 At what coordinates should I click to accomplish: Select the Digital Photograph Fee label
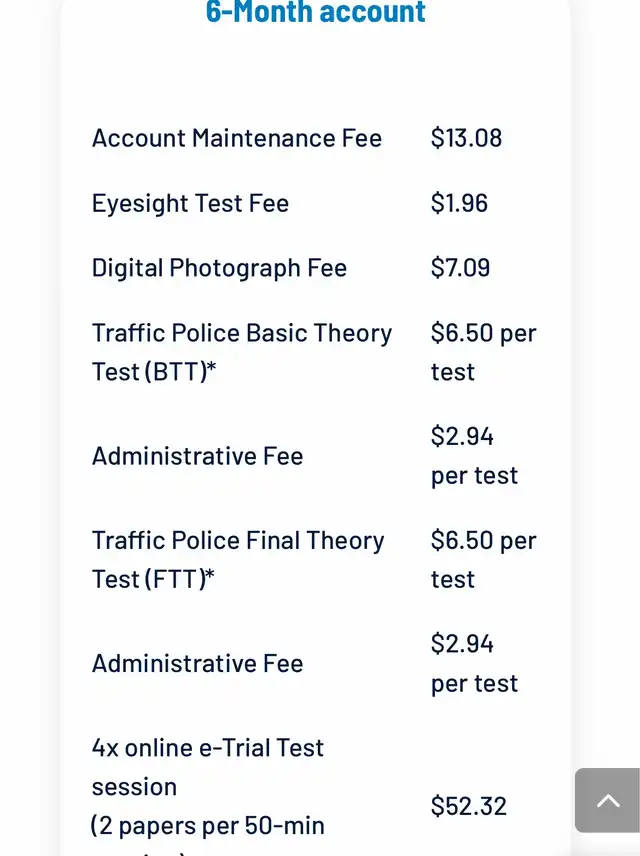pos(220,268)
